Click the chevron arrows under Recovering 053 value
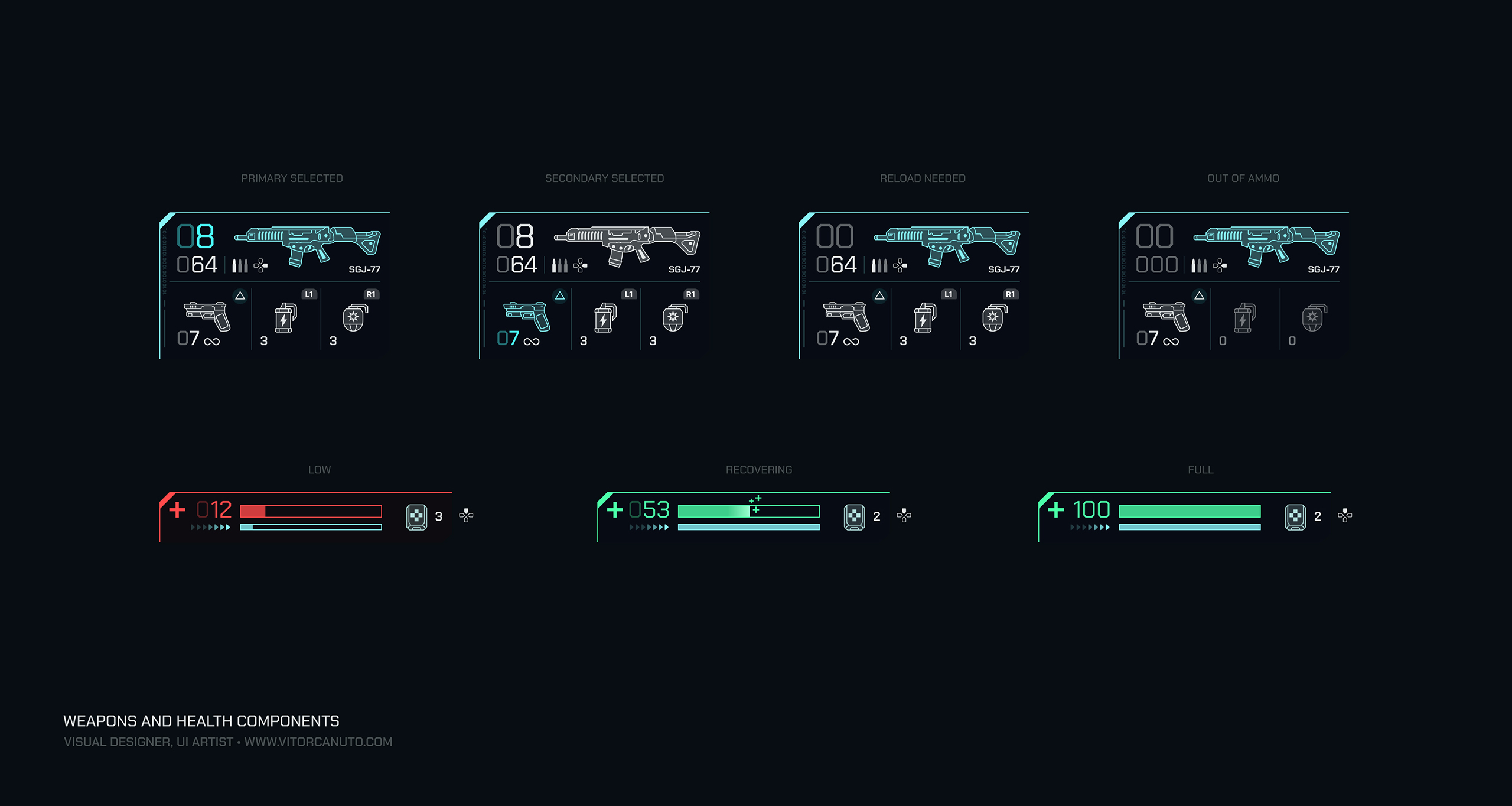1512x806 pixels. point(649,527)
